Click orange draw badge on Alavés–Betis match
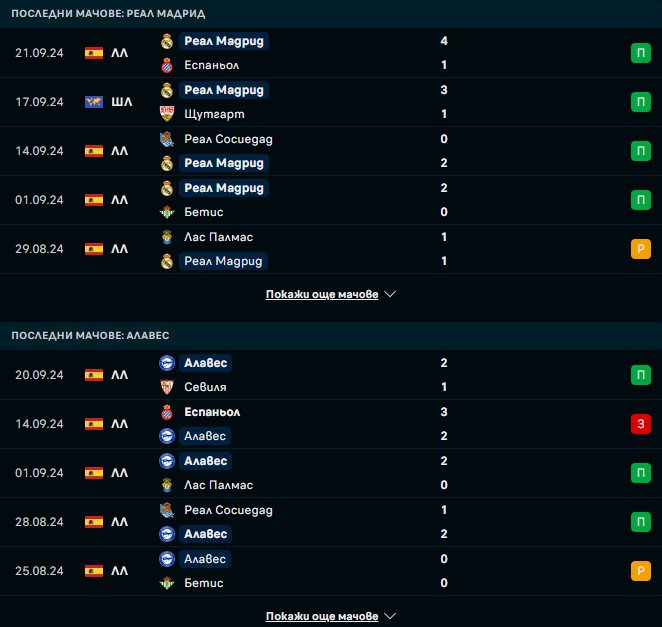The width and height of the screenshot is (662, 627). point(641,571)
